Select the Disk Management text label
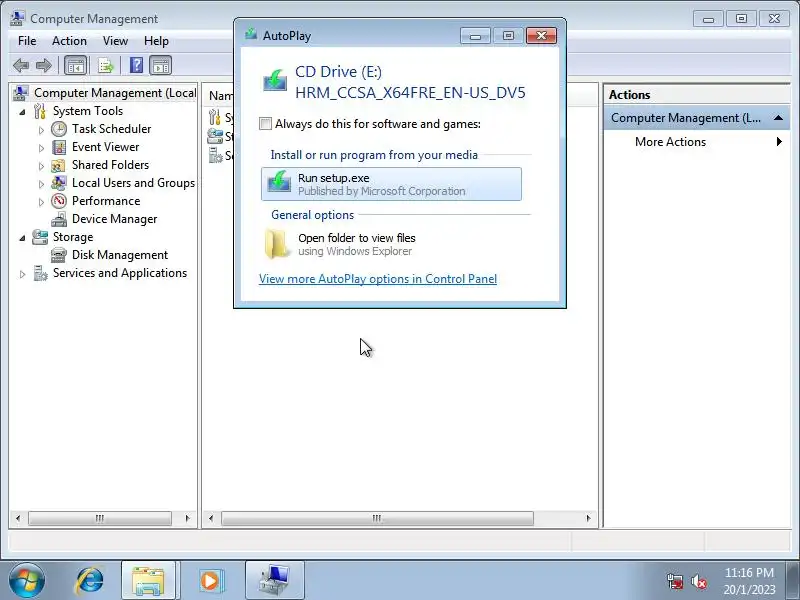 coord(120,255)
